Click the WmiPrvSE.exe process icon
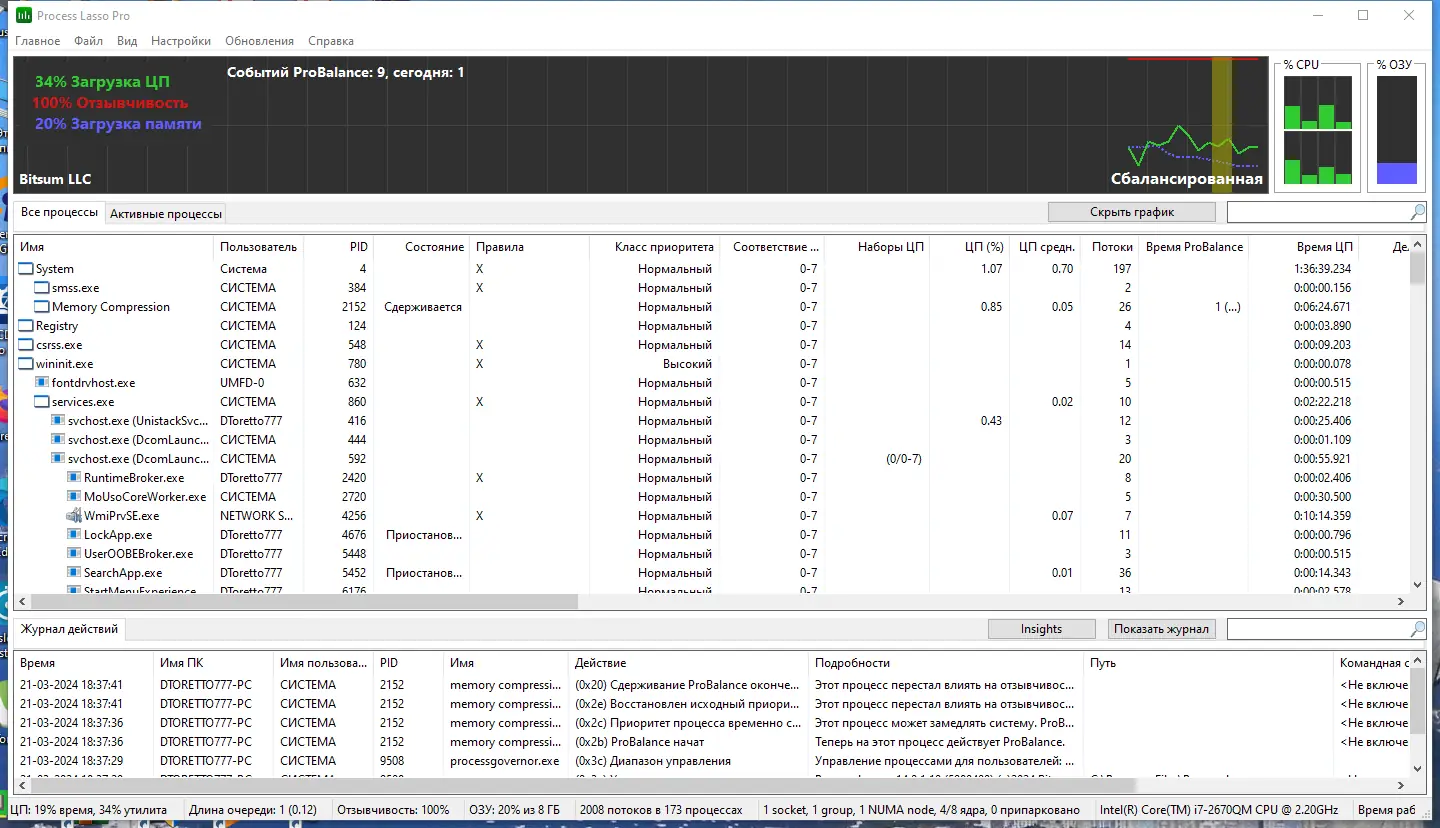 point(74,516)
